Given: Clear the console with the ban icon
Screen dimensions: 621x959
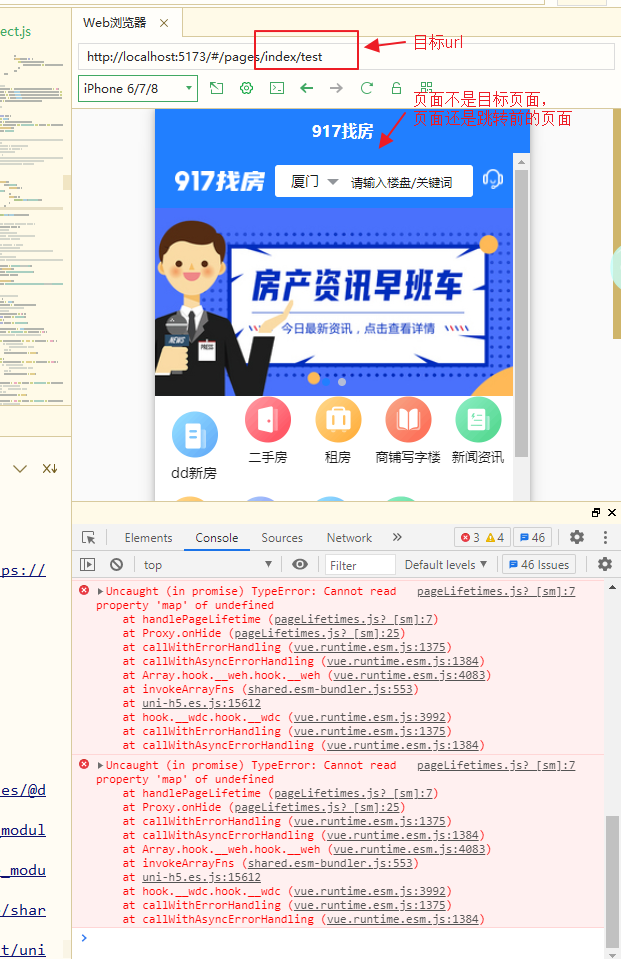Looking at the screenshot, I should (116, 565).
